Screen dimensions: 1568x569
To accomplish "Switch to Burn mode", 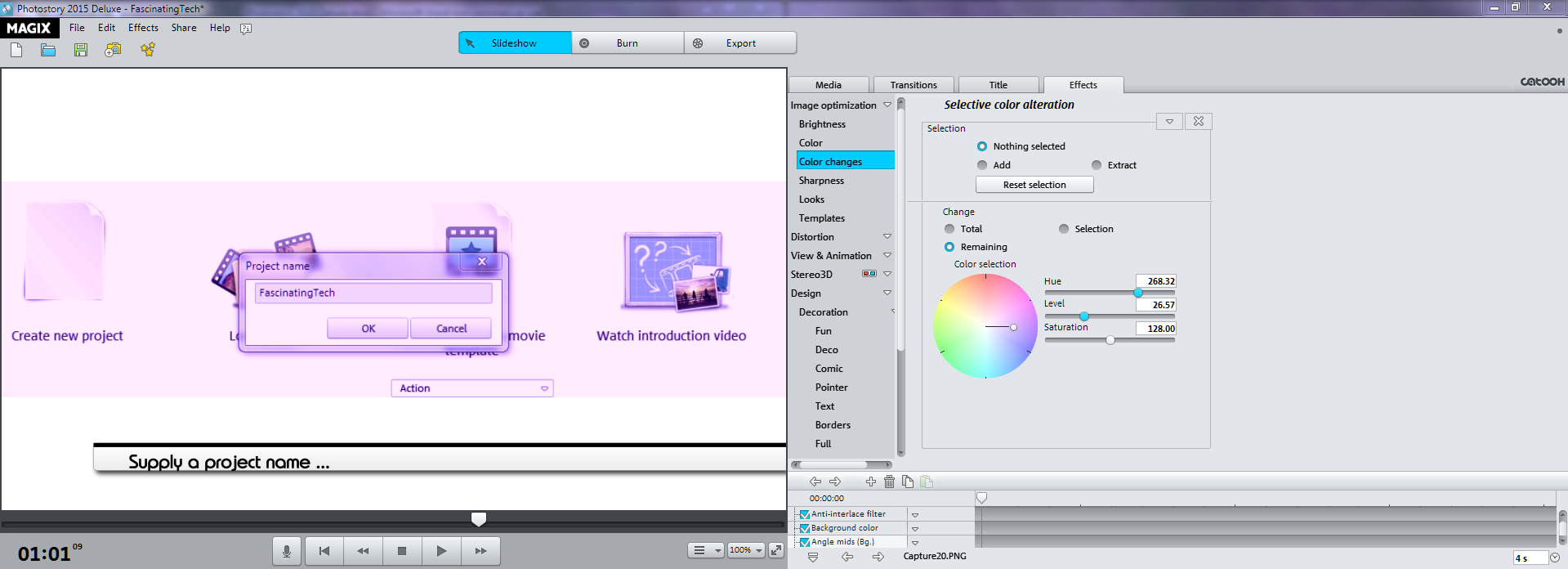I will pos(628,43).
